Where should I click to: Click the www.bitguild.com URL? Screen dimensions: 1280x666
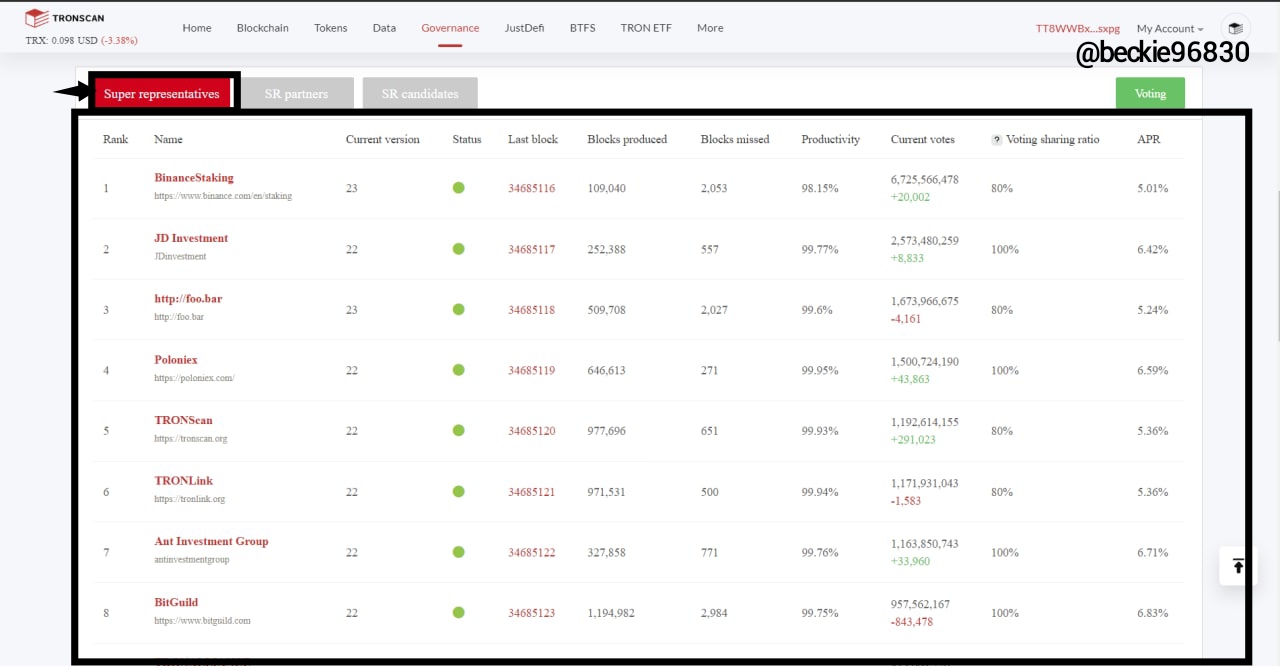(202, 620)
